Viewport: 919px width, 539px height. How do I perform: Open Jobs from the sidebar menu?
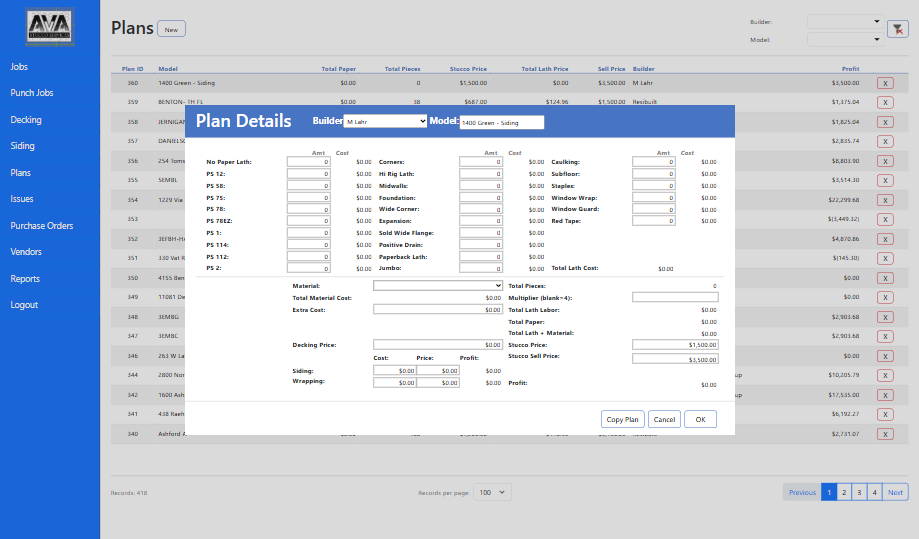[19, 67]
